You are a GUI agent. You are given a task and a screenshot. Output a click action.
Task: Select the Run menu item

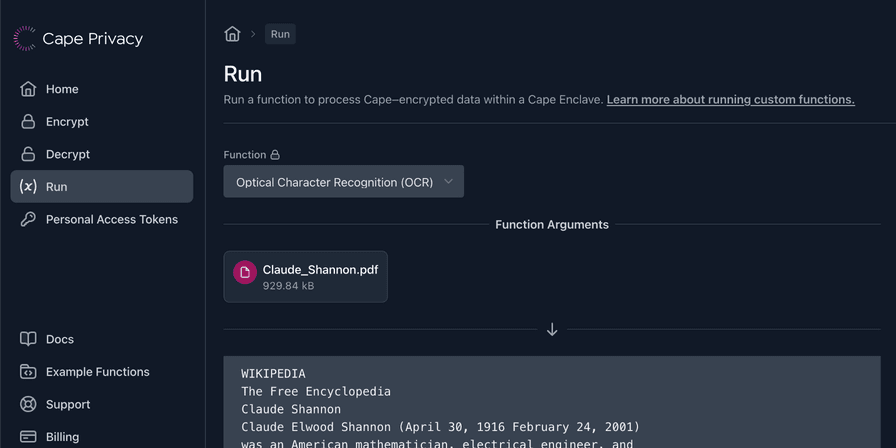(102, 186)
